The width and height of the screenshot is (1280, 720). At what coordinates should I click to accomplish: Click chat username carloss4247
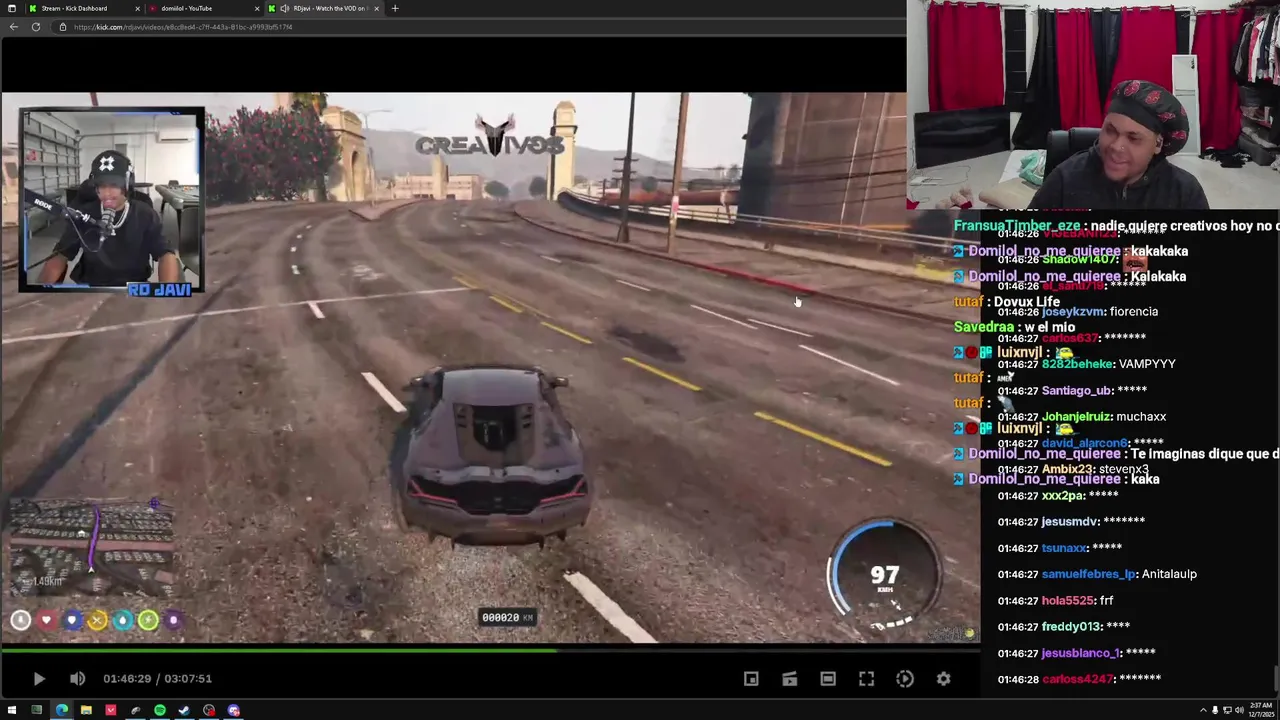tap(1077, 679)
